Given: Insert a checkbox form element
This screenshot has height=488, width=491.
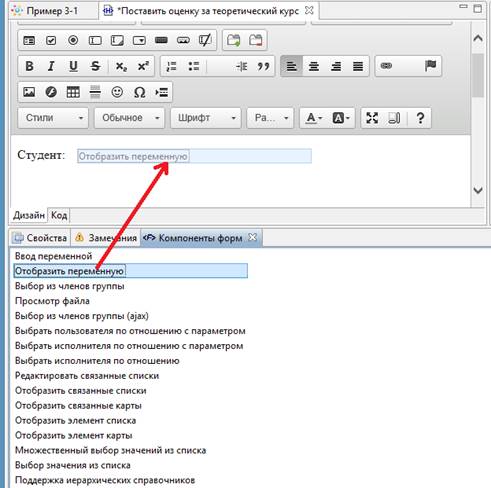Looking at the screenshot, I should [x=51, y=40].
